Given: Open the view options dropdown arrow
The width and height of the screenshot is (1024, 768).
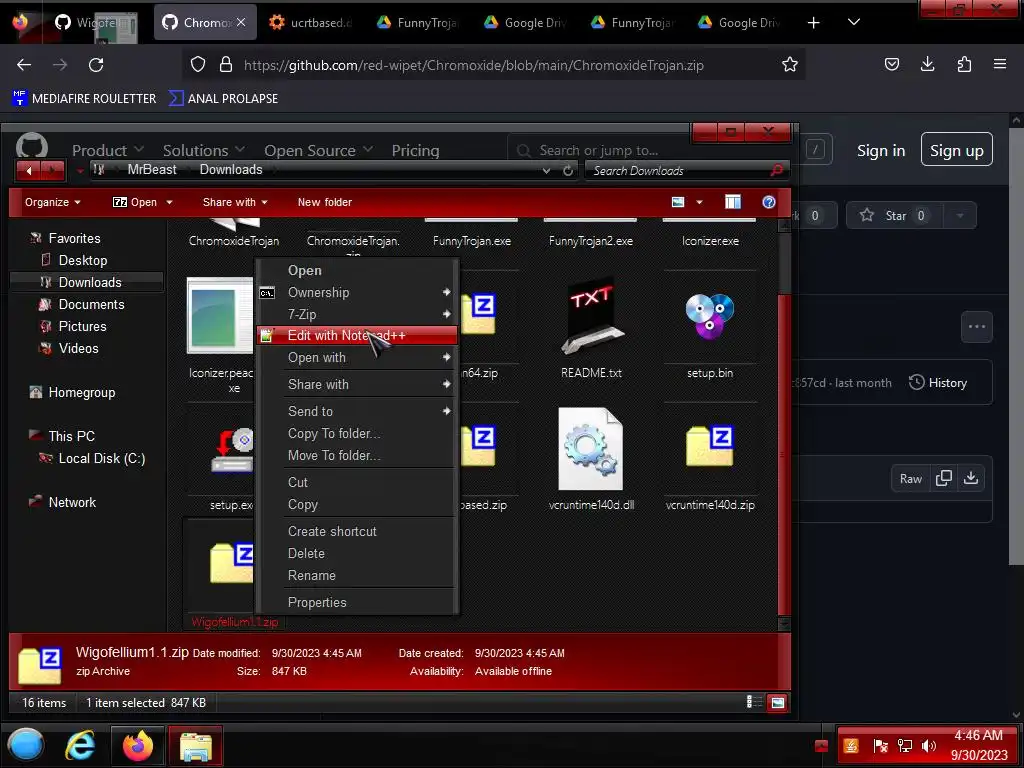Looking at the screenshot, I should point(699,202).
